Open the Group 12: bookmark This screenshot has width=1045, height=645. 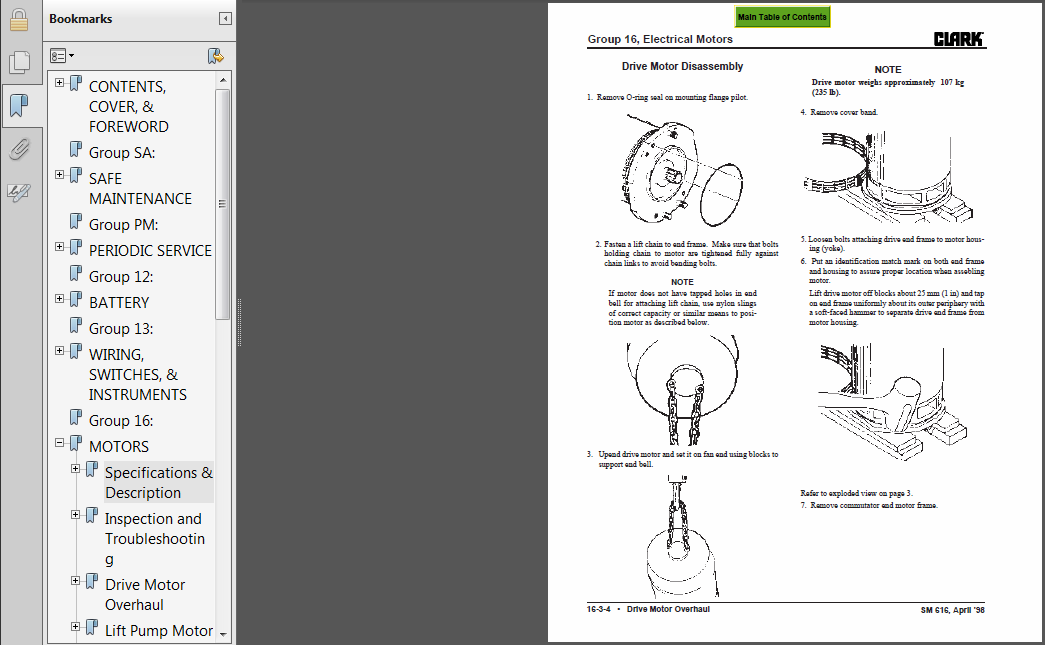[121, 277]
